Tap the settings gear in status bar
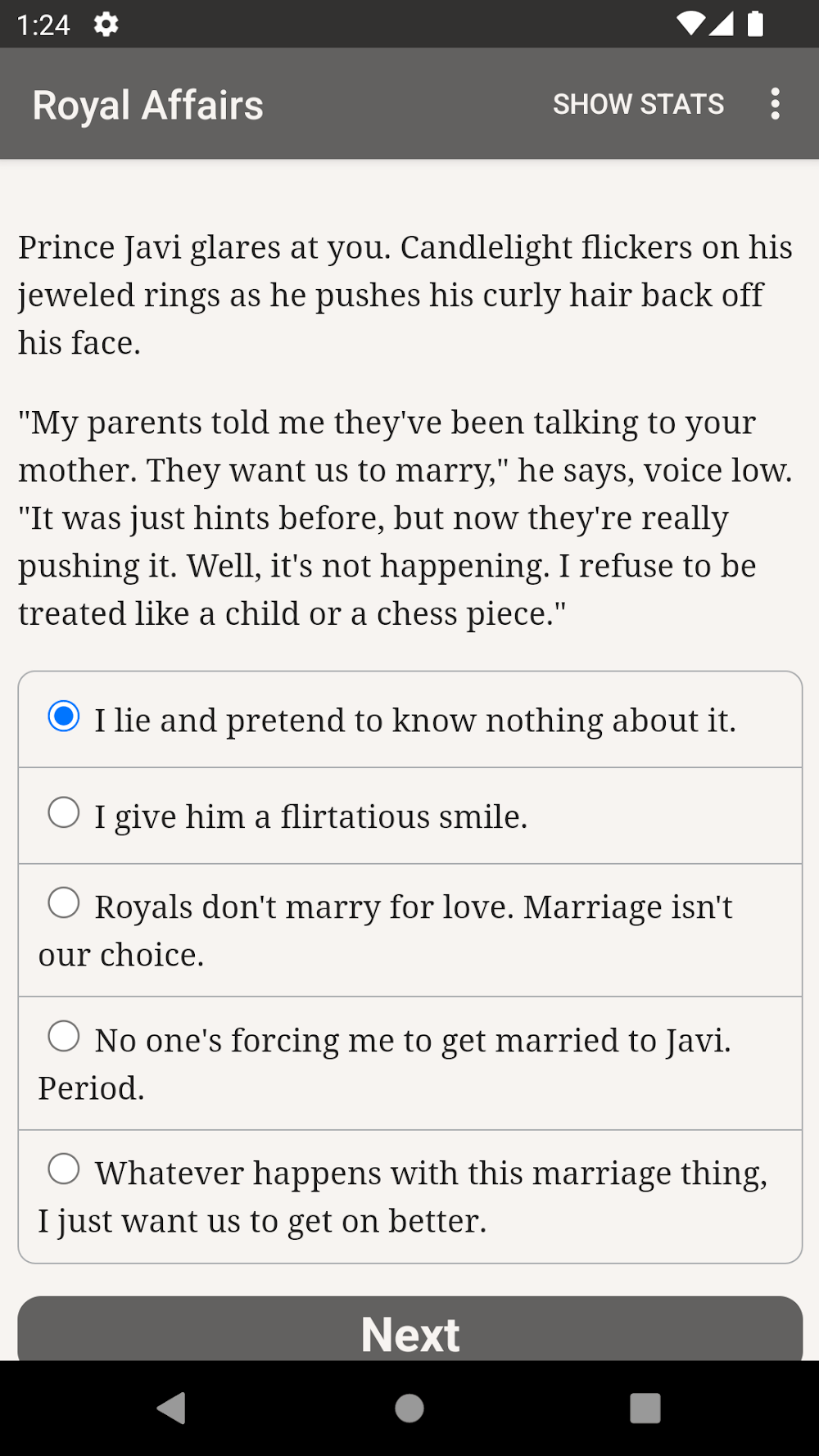The width and height of the screenshot is (819, 1456). tap(106, 25)
